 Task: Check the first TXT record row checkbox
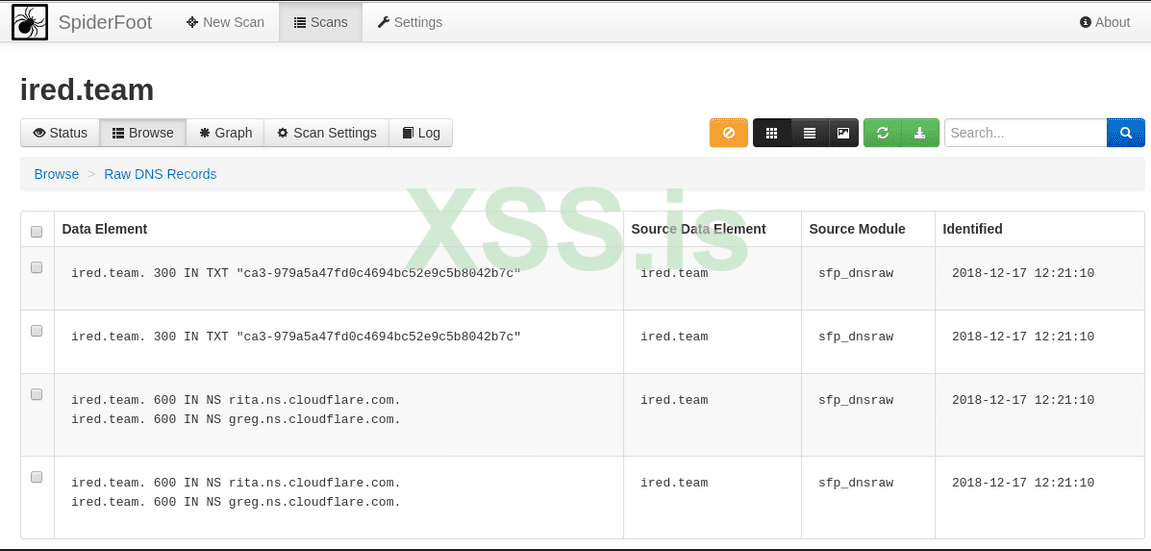[x=37, y=268]
